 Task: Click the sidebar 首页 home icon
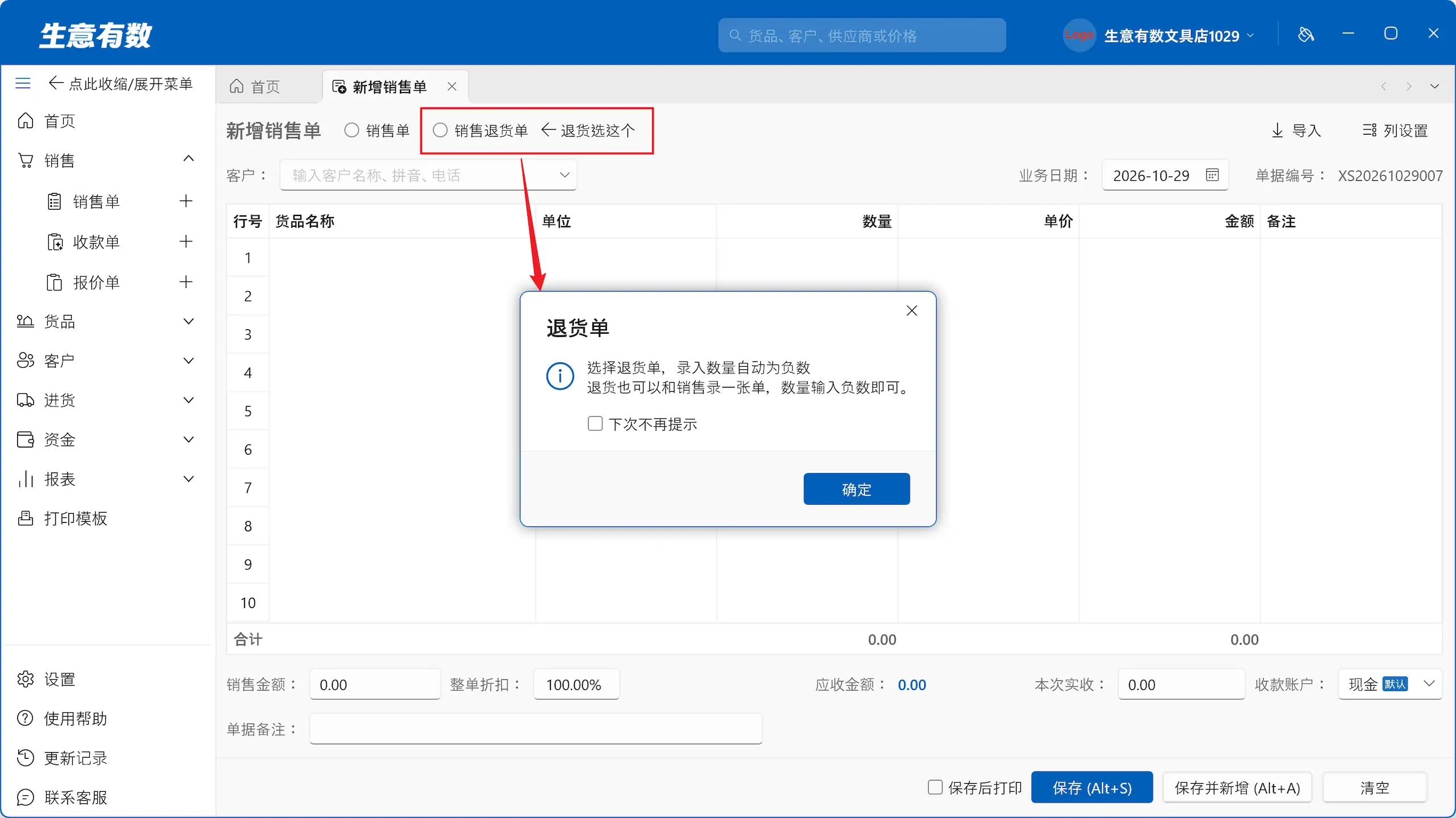(x=26, y=121)
